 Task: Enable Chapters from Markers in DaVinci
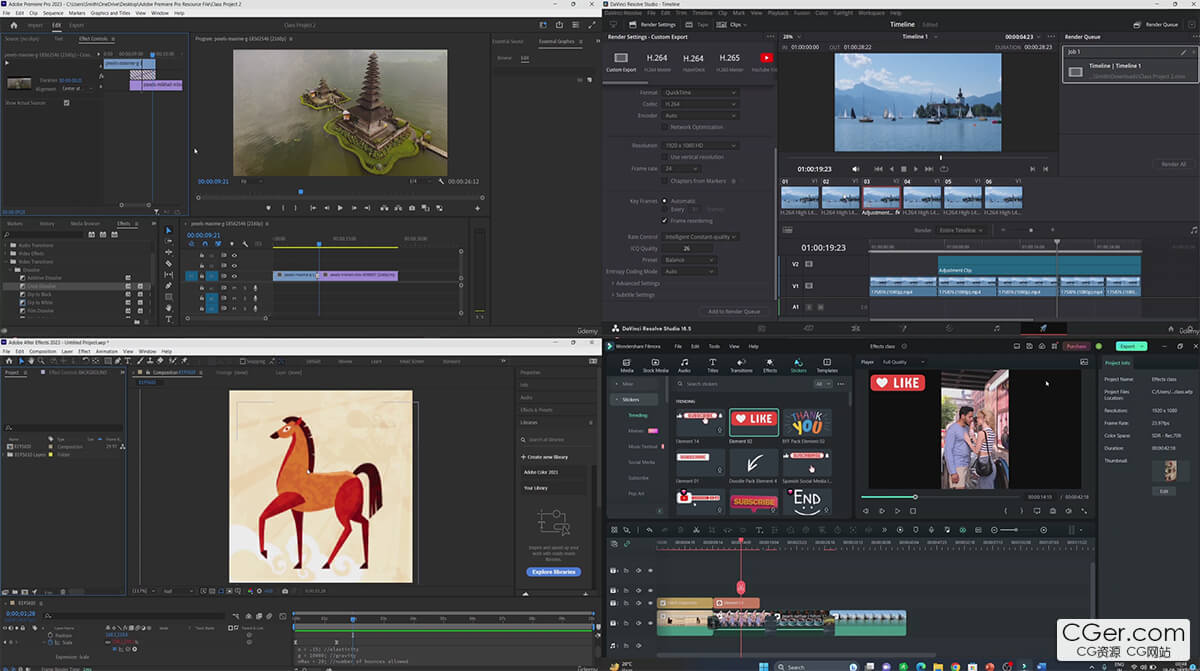click(664, 181)
